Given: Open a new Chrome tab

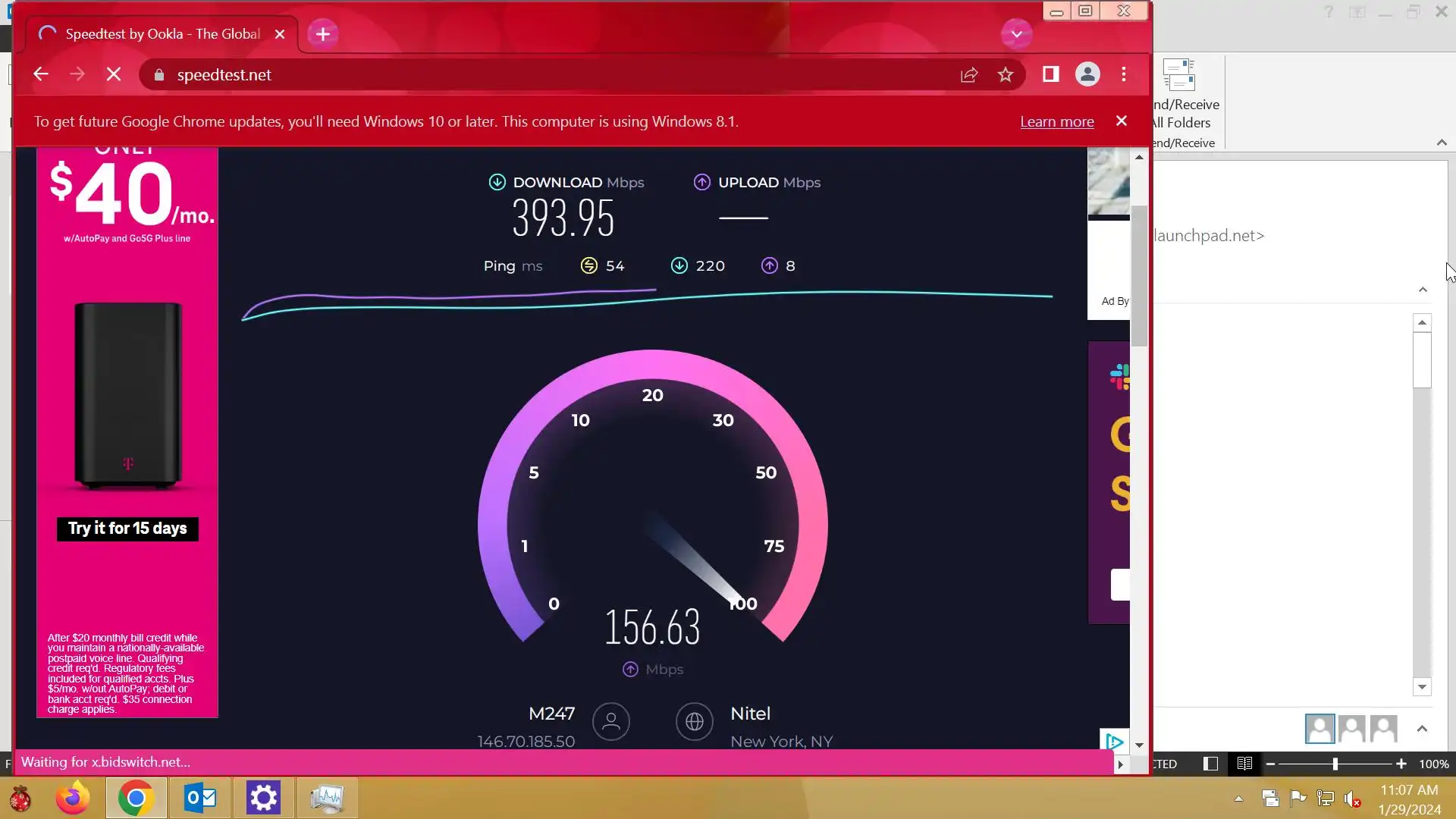Looking at the screenshot, I should (323, 34).
